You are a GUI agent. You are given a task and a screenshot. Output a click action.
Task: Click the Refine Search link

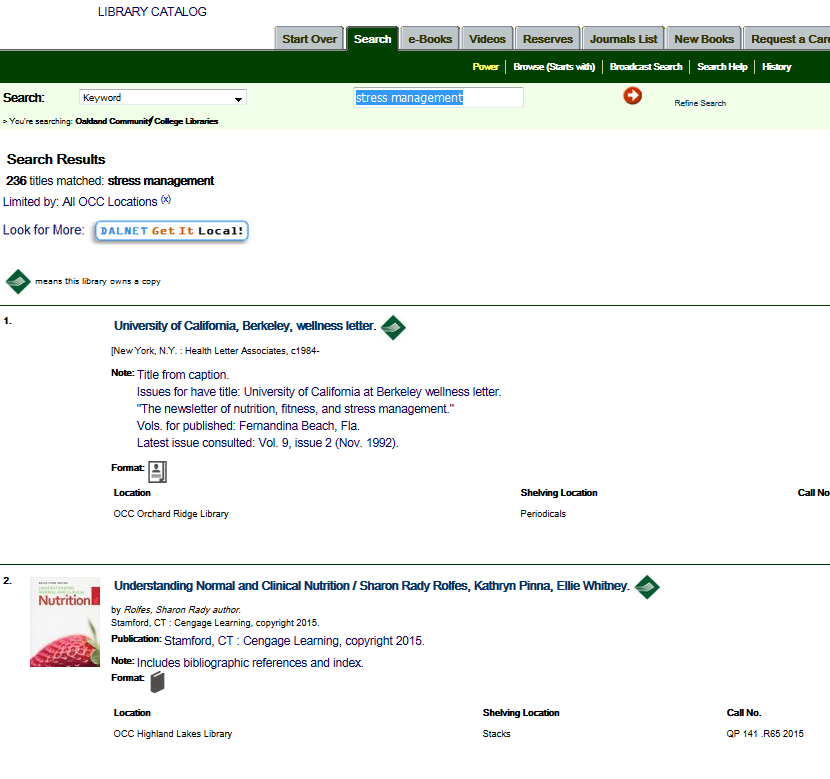pos(701,102)
